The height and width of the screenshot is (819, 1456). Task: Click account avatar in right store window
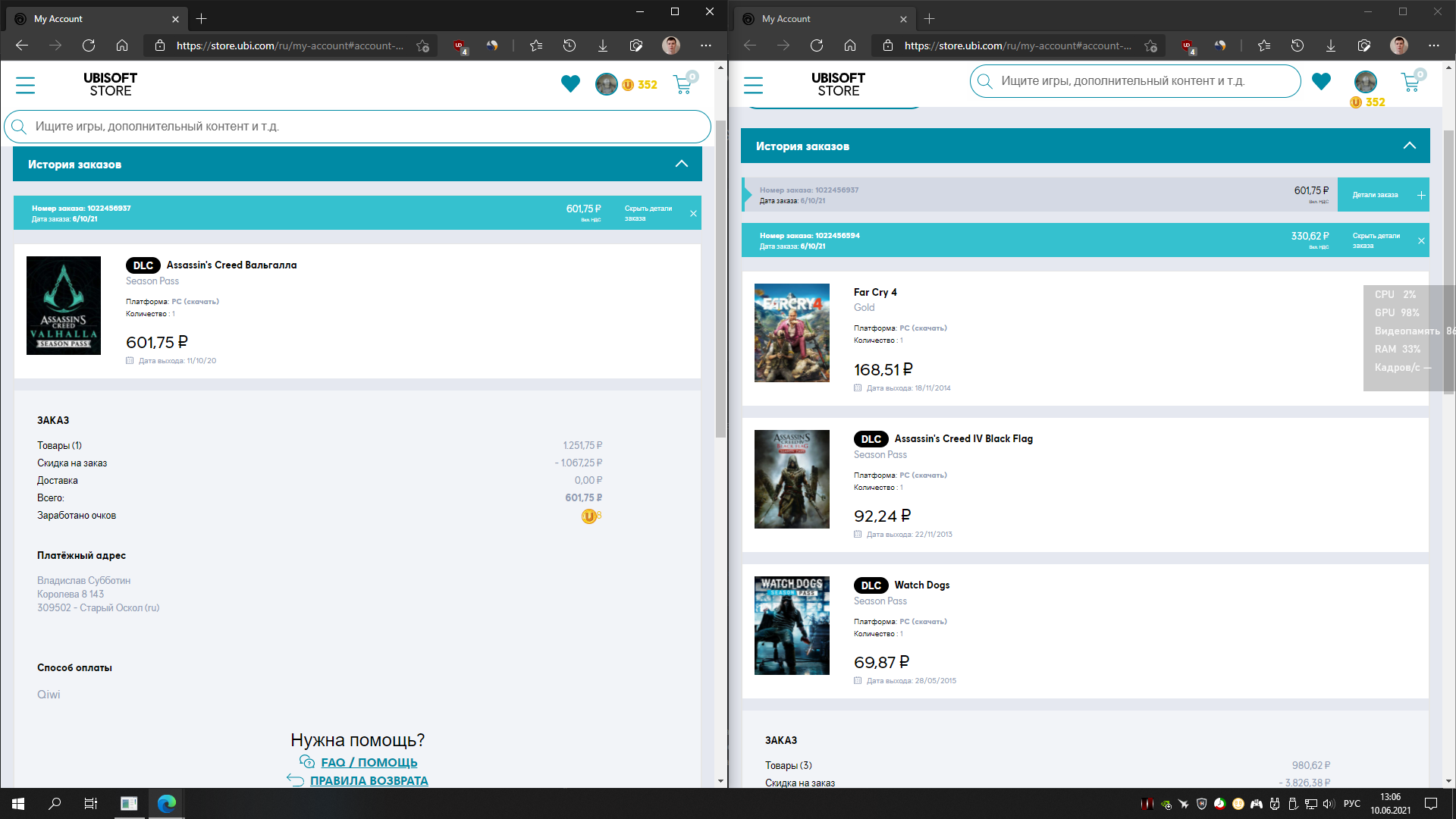click(1365, 81)
